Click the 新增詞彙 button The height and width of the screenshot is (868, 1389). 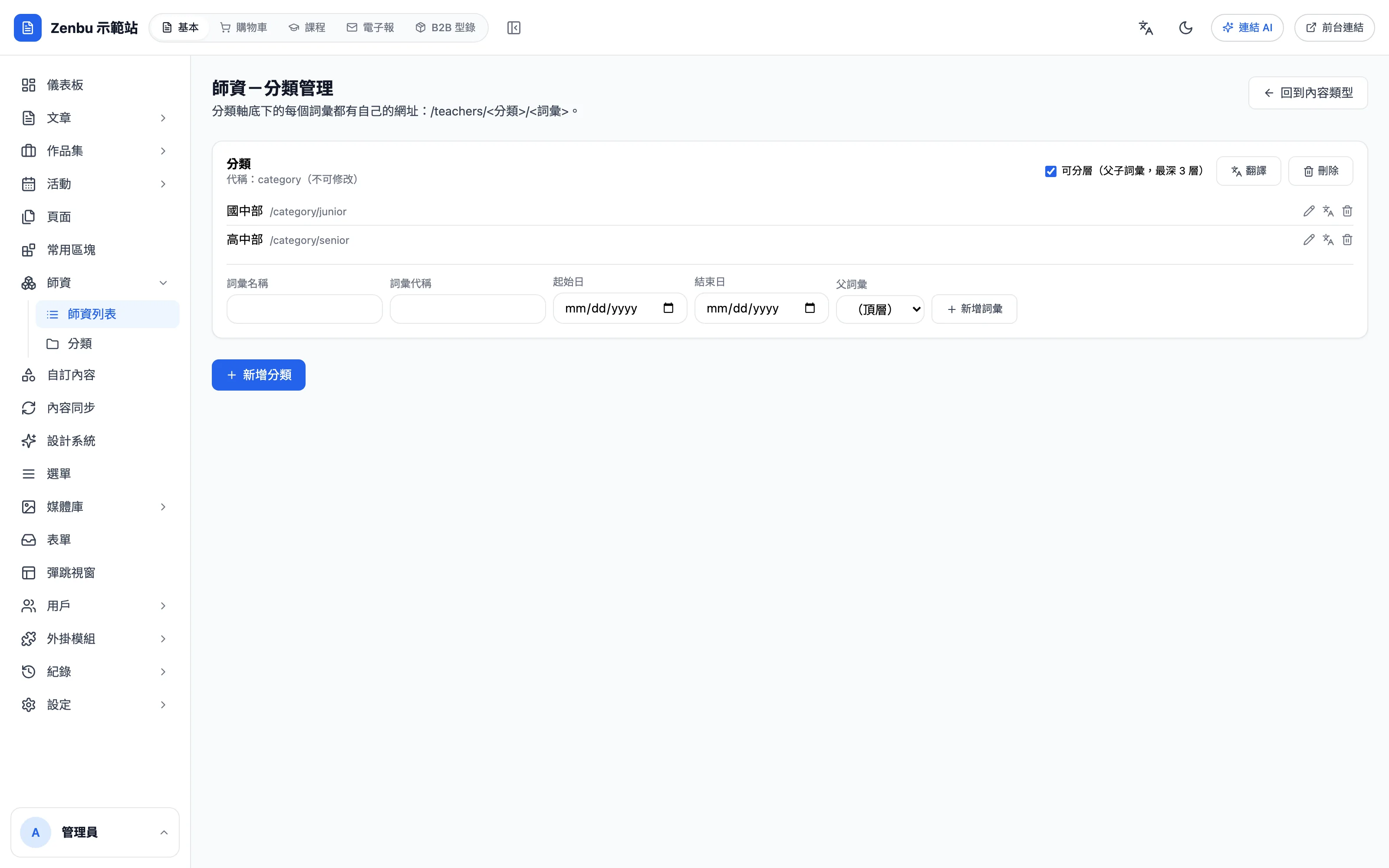(x=974, y=309)
